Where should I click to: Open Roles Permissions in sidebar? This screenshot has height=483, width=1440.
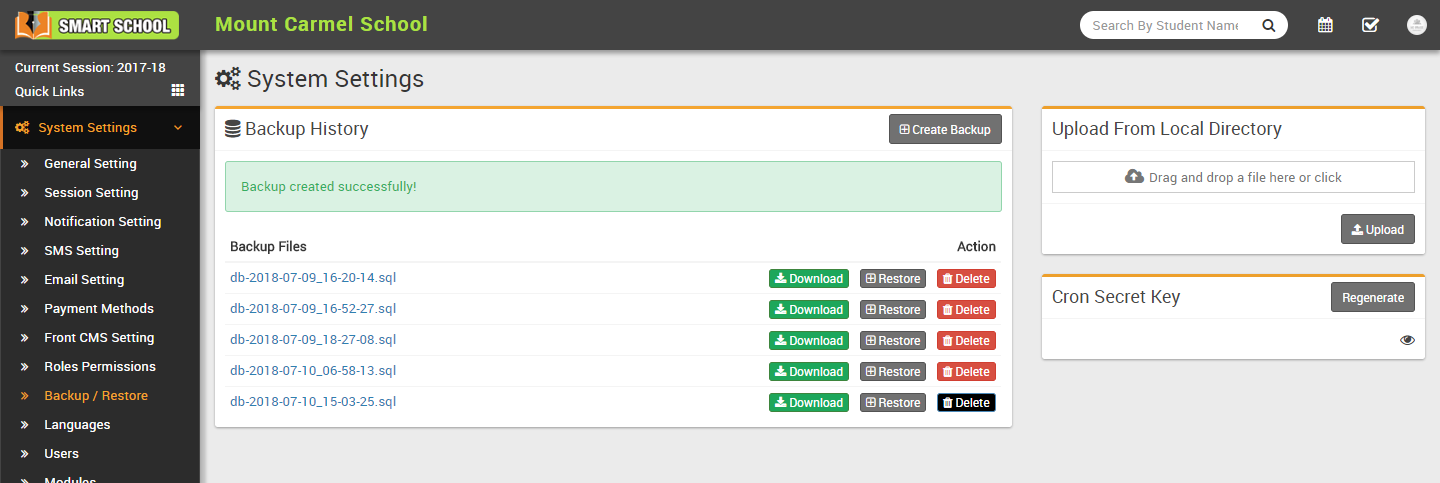100,367
